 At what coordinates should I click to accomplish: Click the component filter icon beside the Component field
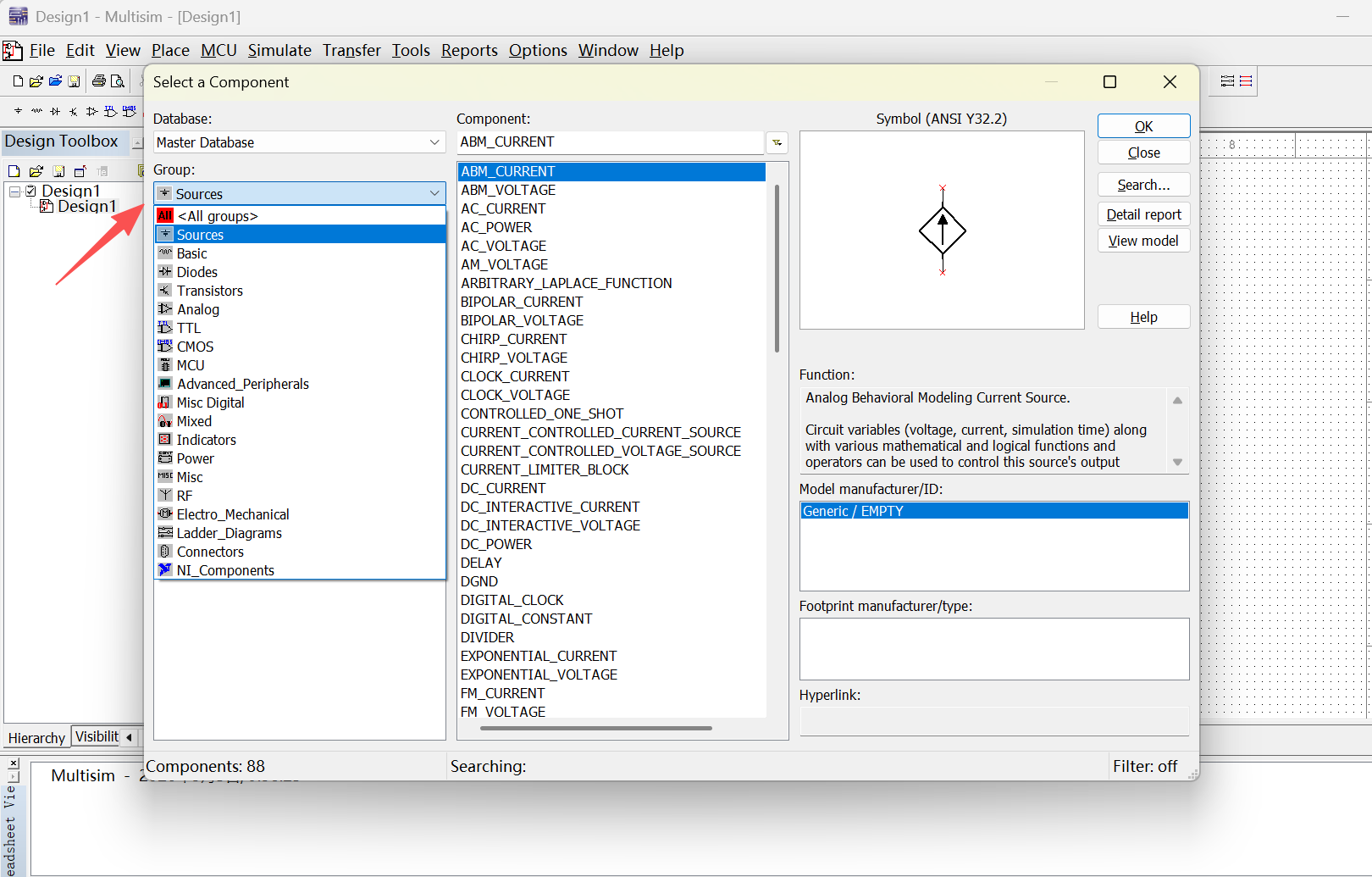coord(777,142)
